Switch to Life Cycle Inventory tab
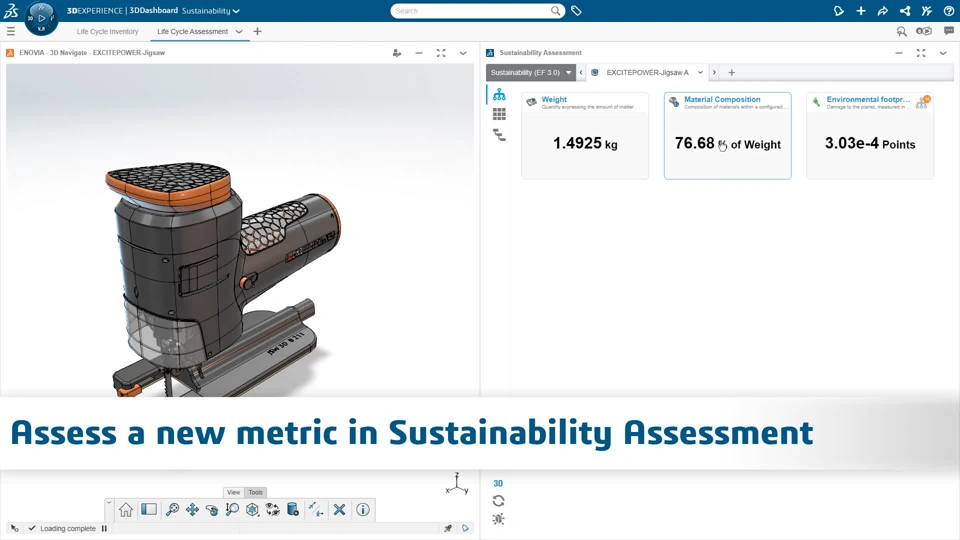This screenshot has height=540, width=960. coord(107,32)
